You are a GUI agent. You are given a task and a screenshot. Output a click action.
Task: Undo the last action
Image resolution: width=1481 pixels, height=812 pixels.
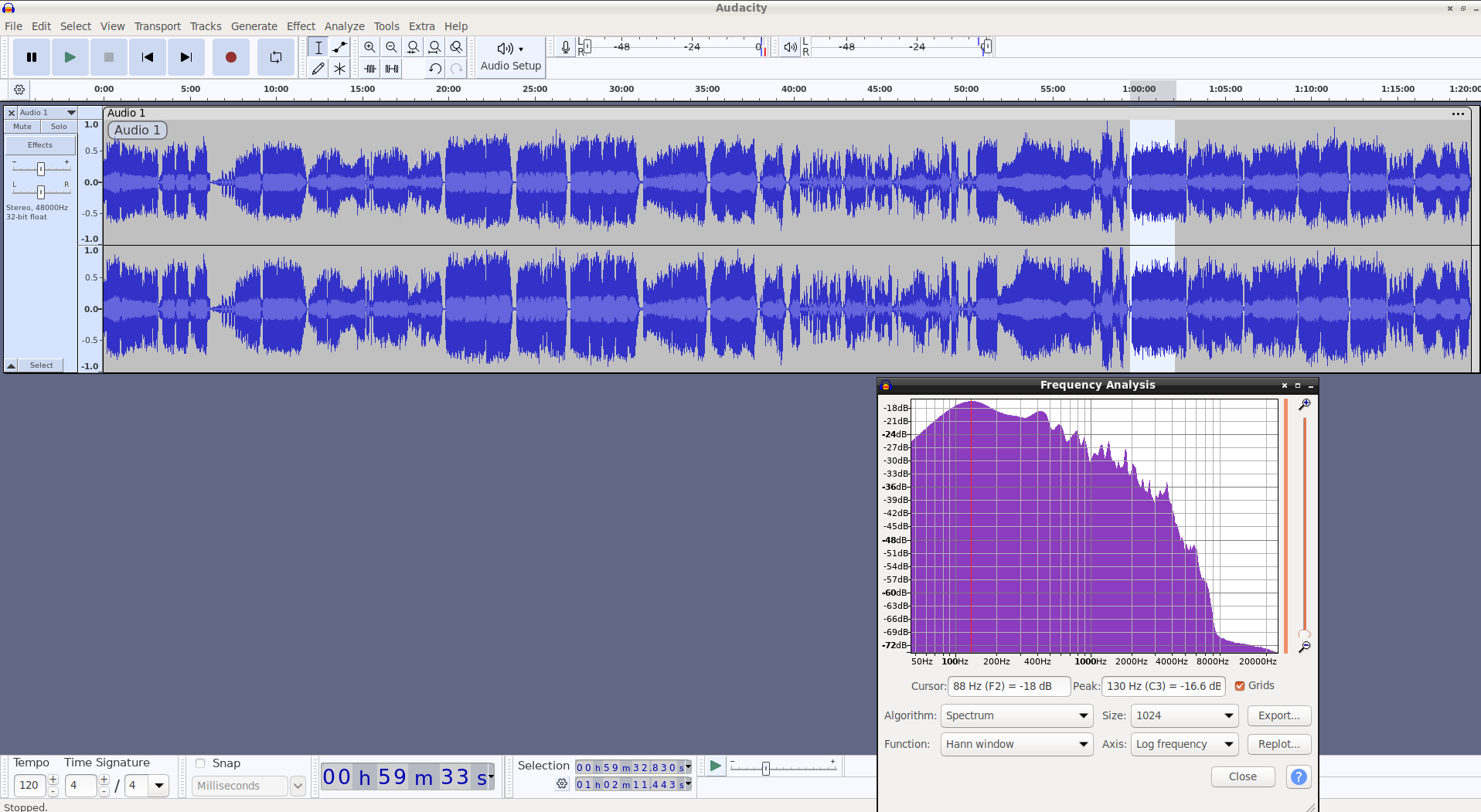(x=435, y=69)
